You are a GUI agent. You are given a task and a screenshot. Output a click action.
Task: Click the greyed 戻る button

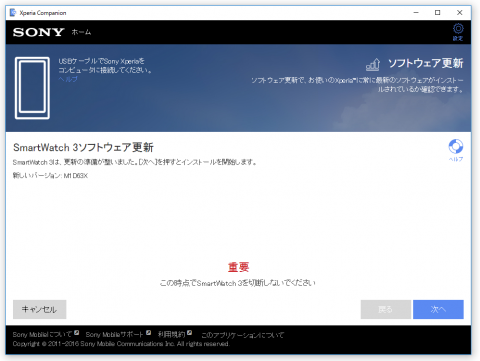point(386,309)
